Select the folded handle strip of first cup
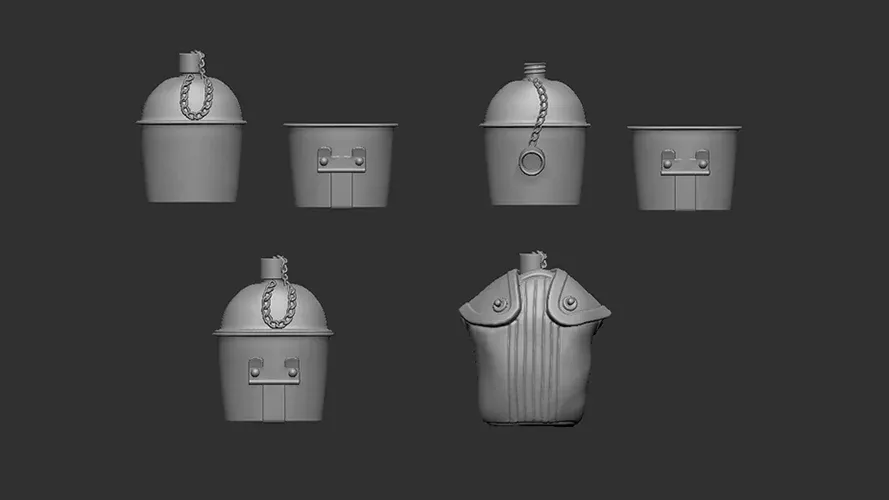Viewport: 889px width, 500px height. pyautogui.click(x=341, y=189)
